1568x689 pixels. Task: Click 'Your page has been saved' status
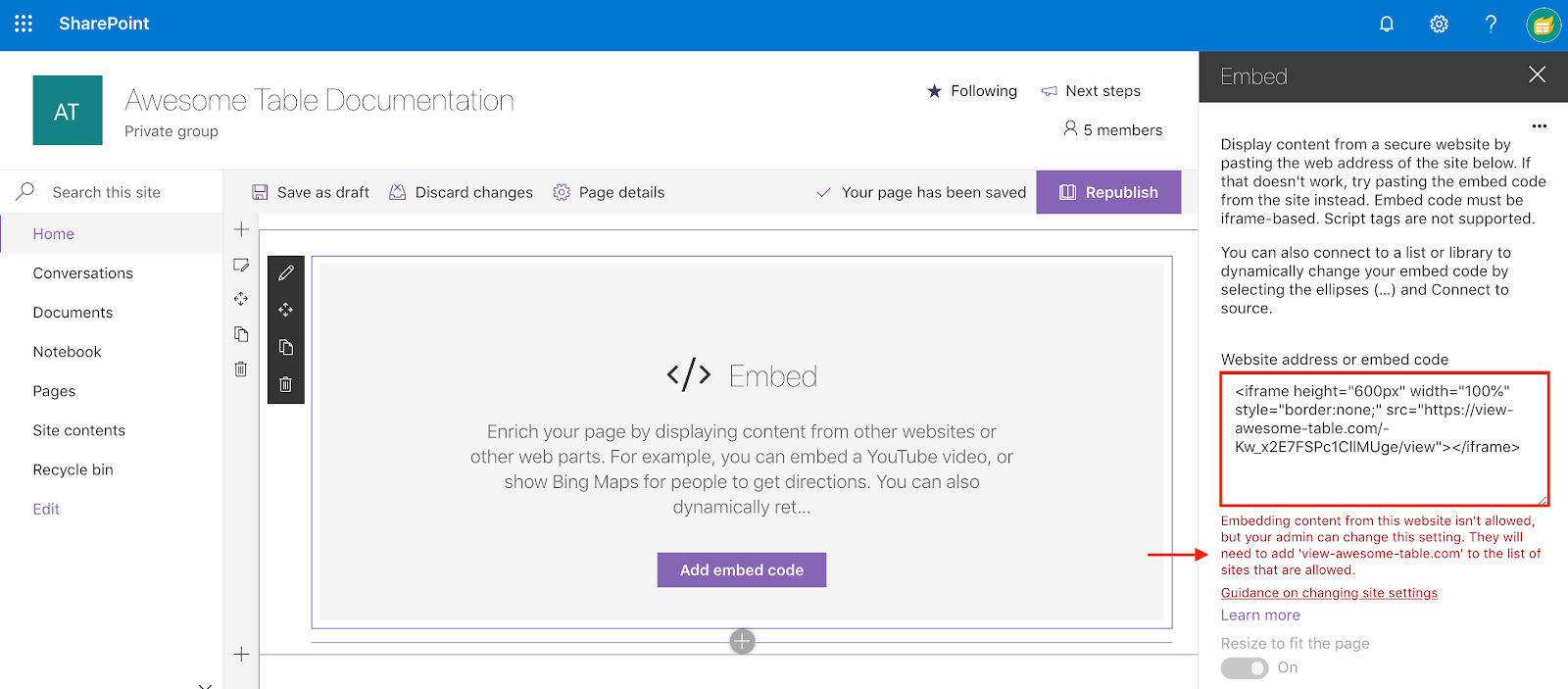[x=934, y=192]
